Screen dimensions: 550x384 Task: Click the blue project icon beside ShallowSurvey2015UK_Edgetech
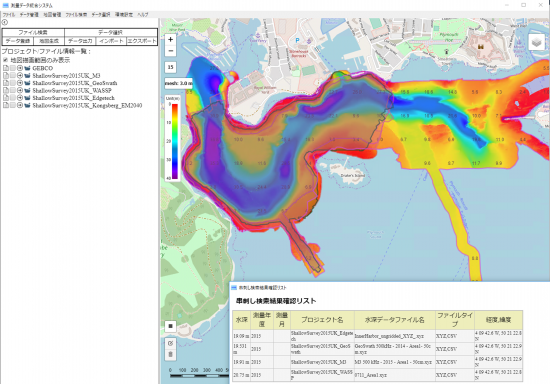pos(27,98)
